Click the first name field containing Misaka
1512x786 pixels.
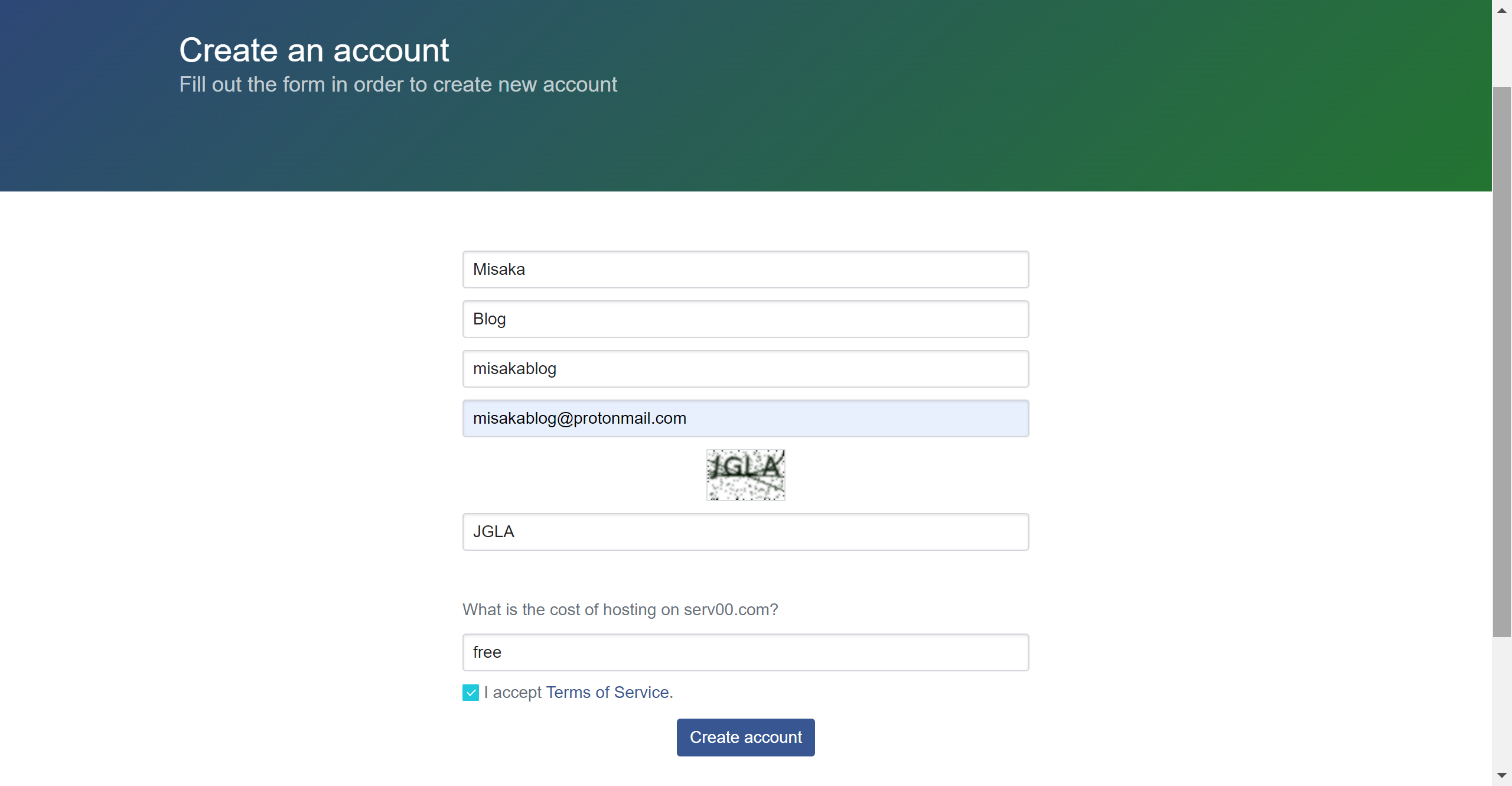point(745,269)
